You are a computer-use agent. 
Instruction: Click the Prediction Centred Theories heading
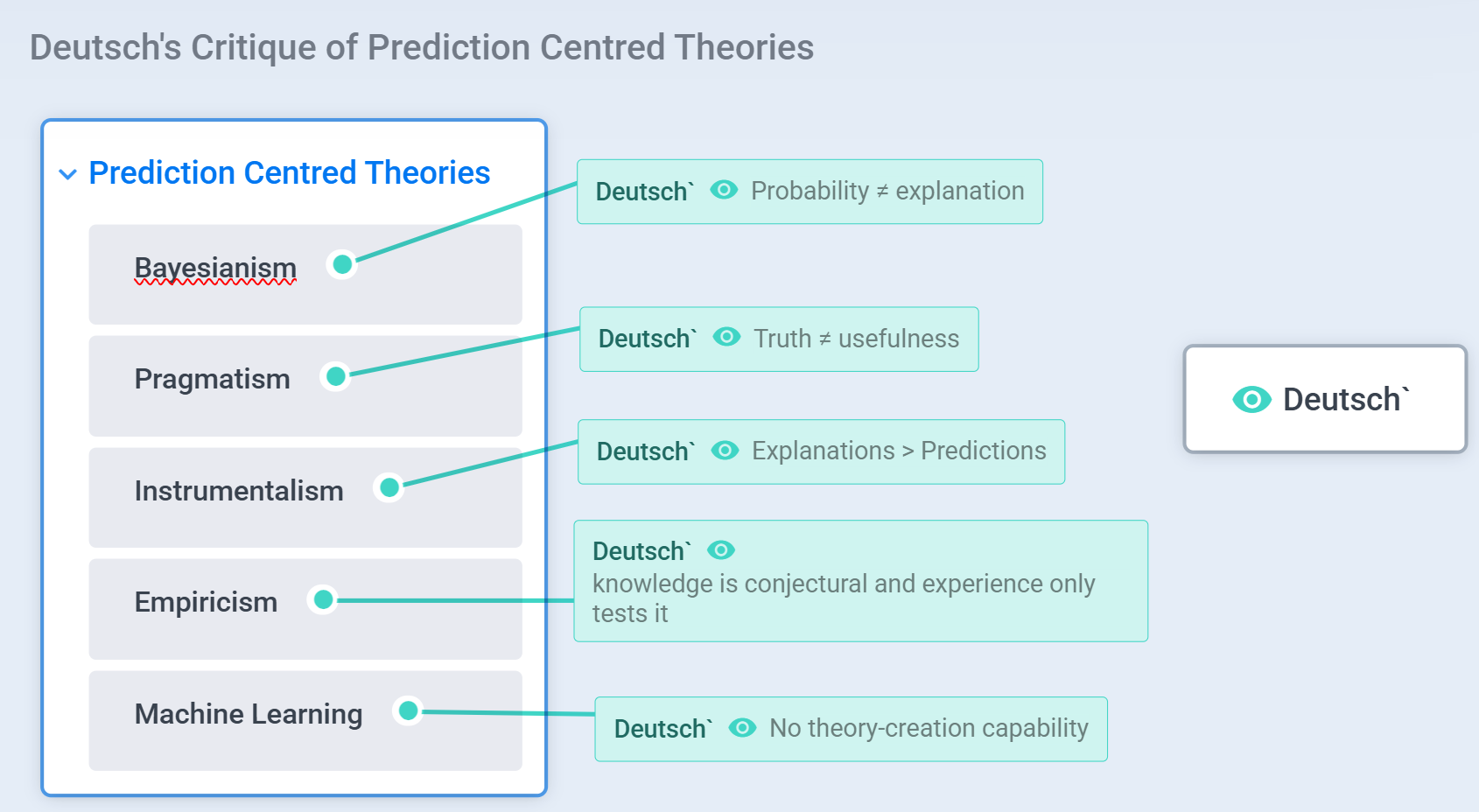coord(289,173)
